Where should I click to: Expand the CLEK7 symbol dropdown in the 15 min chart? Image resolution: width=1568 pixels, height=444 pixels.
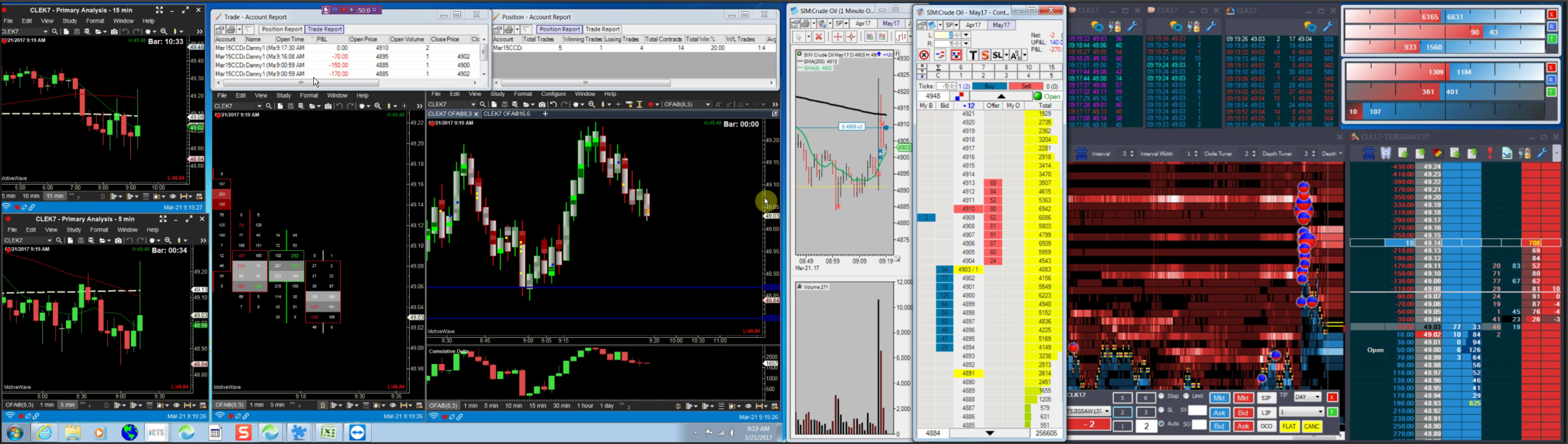coord(44,31)
